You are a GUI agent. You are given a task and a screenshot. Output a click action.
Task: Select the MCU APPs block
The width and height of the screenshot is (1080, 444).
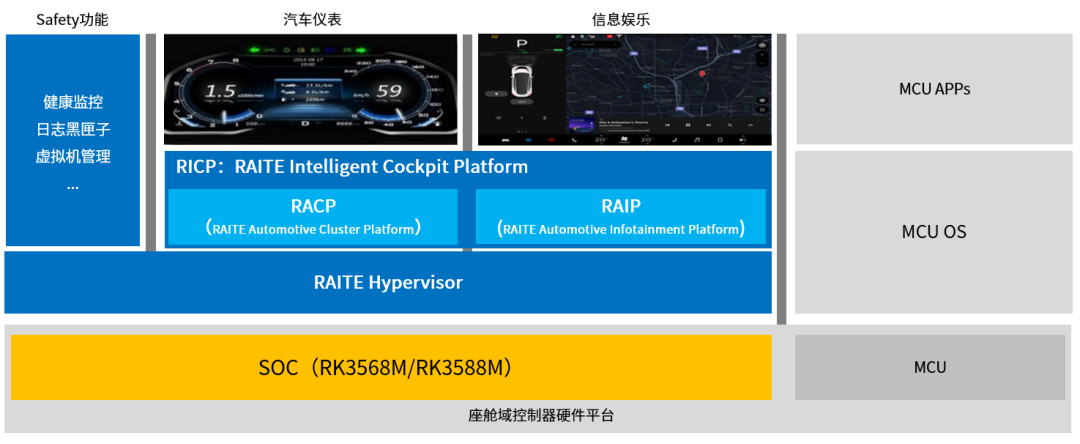click(933, 89)
